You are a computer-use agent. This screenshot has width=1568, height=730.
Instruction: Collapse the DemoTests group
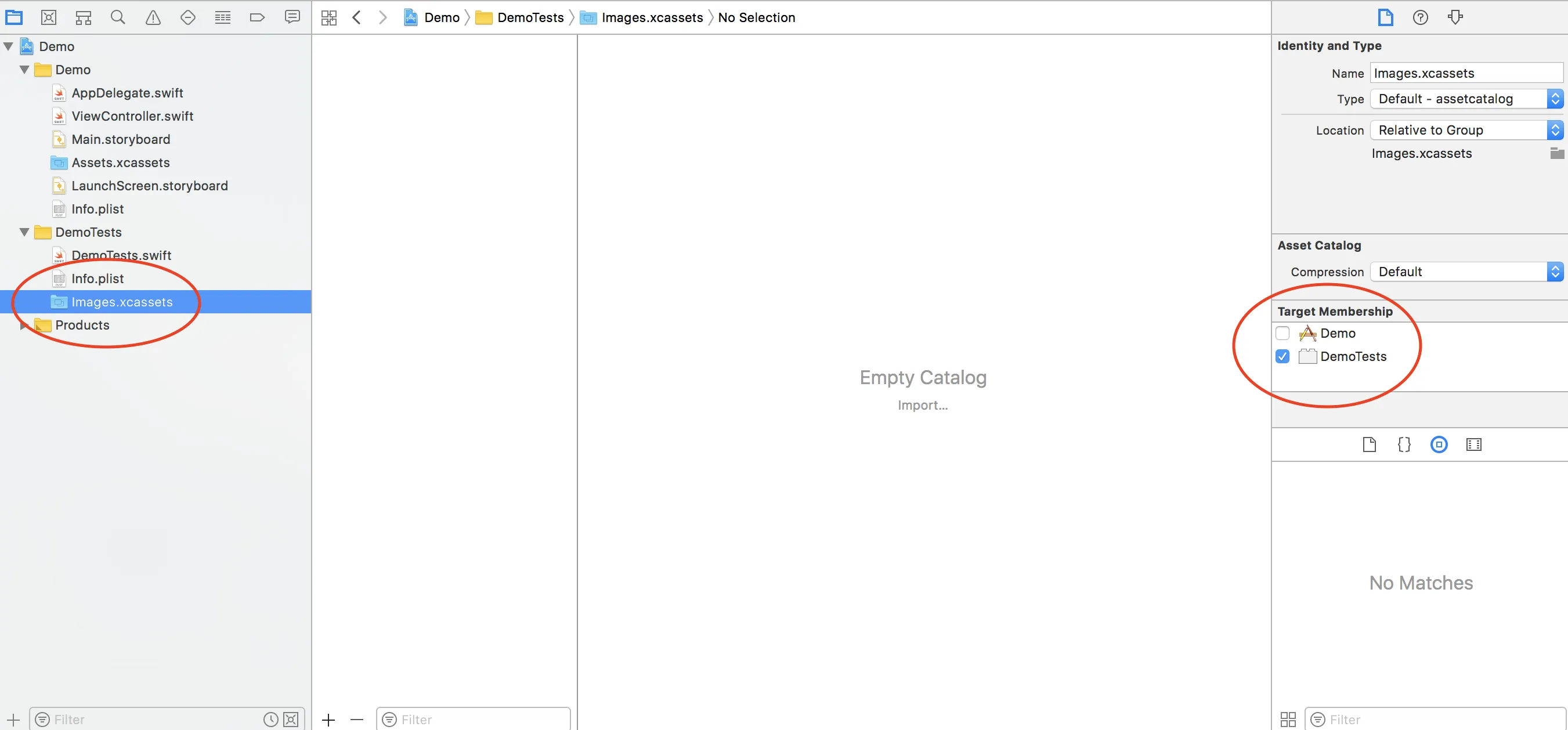[x=24, y=232]
